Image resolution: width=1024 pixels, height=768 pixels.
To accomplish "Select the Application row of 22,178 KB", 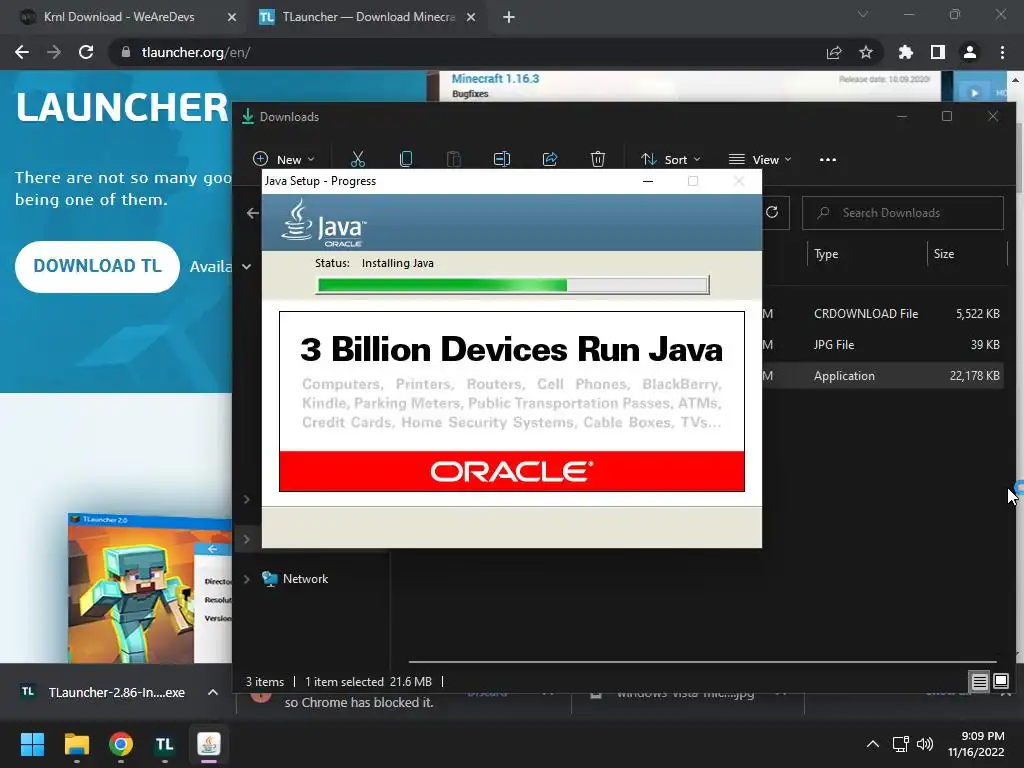I will point(884,376).
